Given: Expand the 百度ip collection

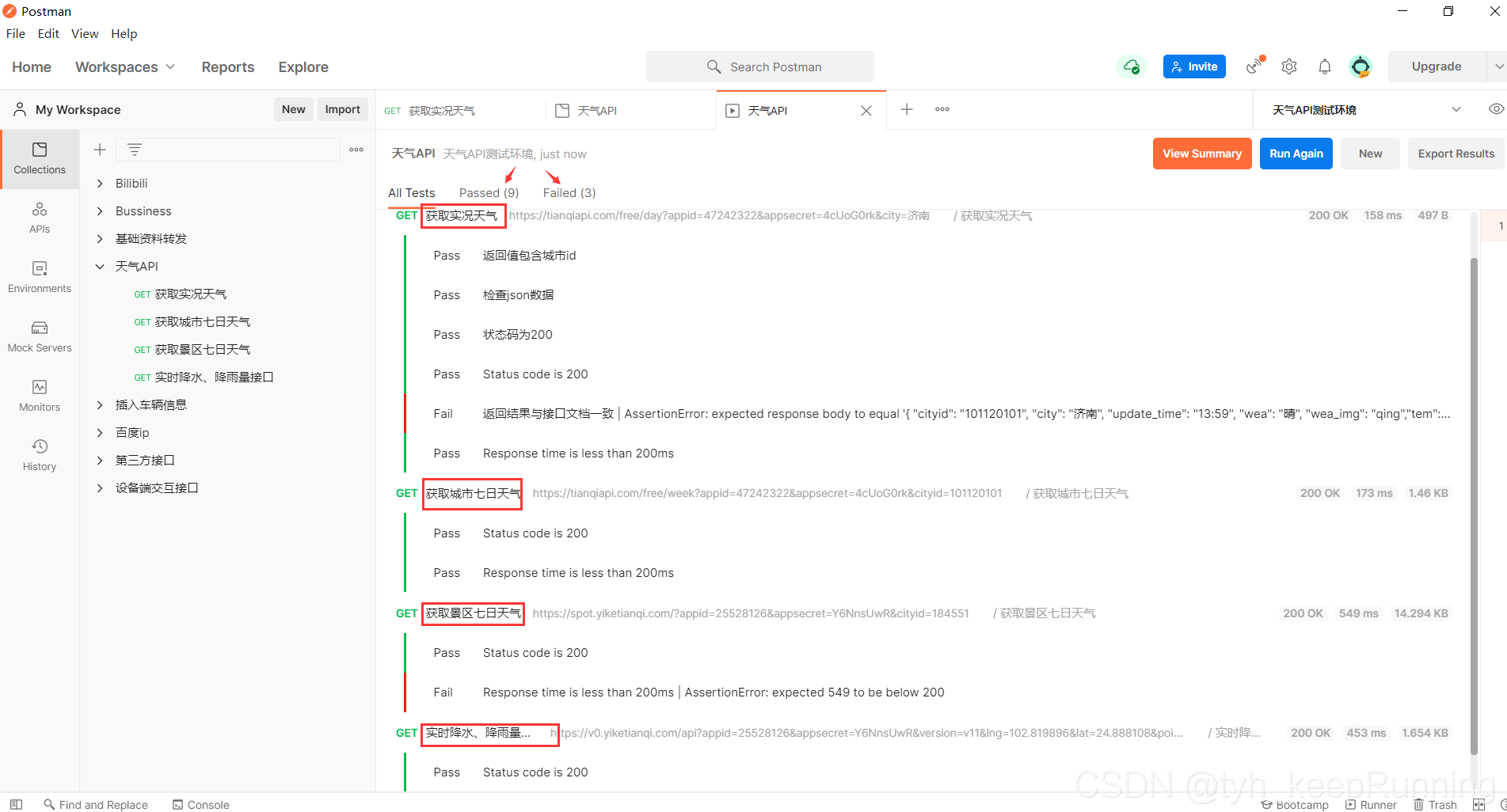Looking at the screenshot, I should 100,432.
